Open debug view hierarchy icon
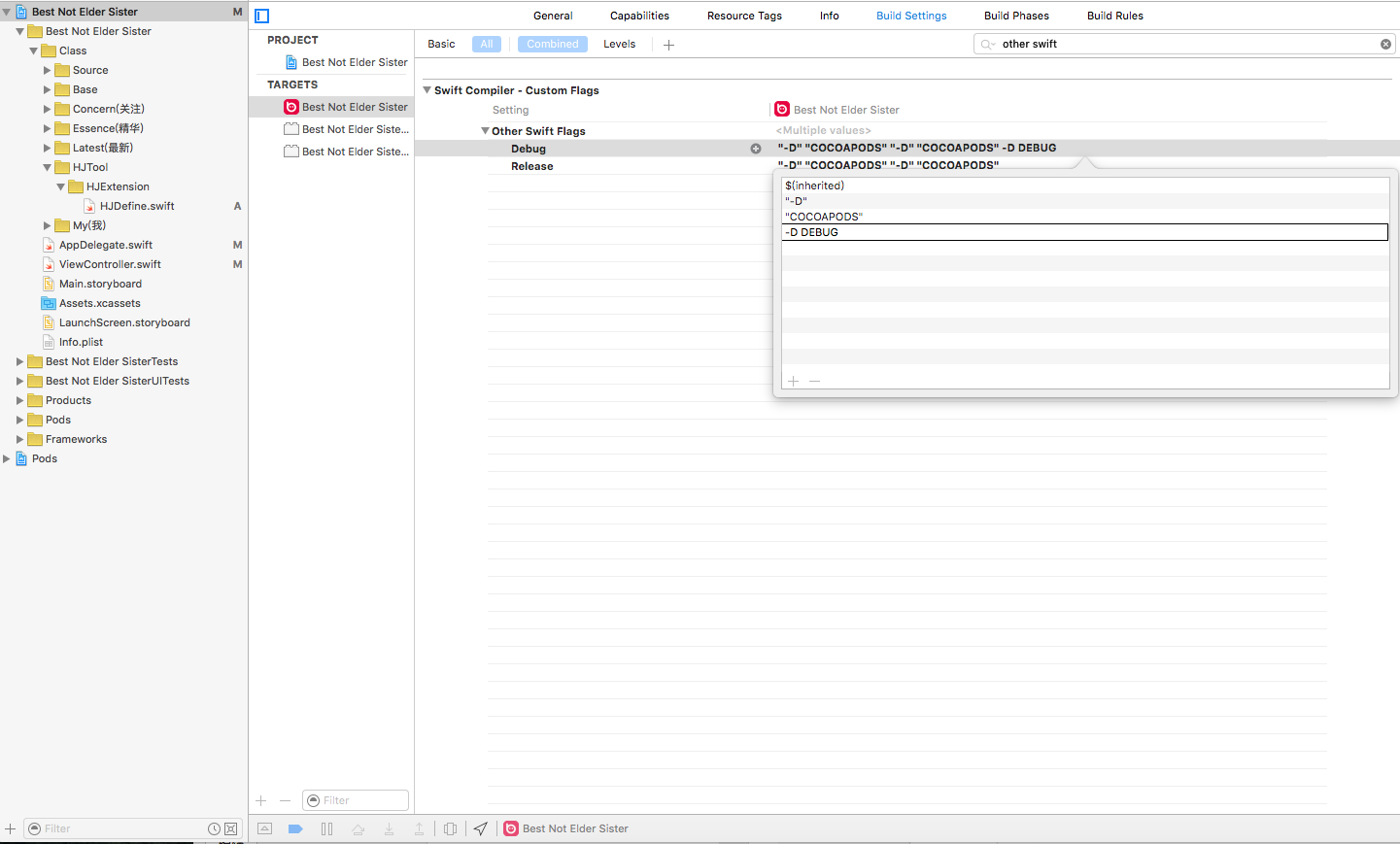Screen dimensions: 1400x844 [x=450, y=828]
